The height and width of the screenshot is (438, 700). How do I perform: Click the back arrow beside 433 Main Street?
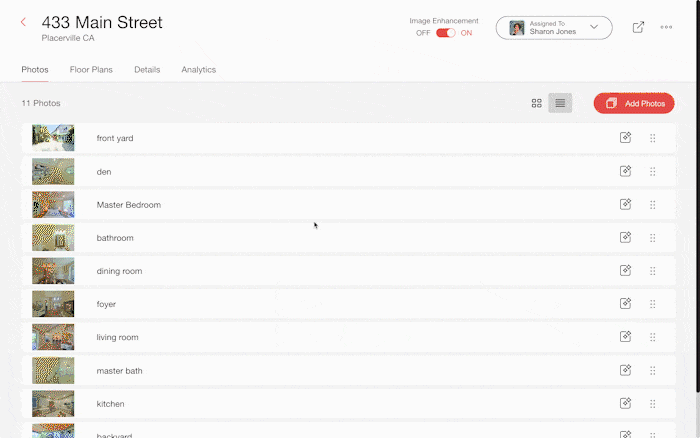(x=24, y=22)
